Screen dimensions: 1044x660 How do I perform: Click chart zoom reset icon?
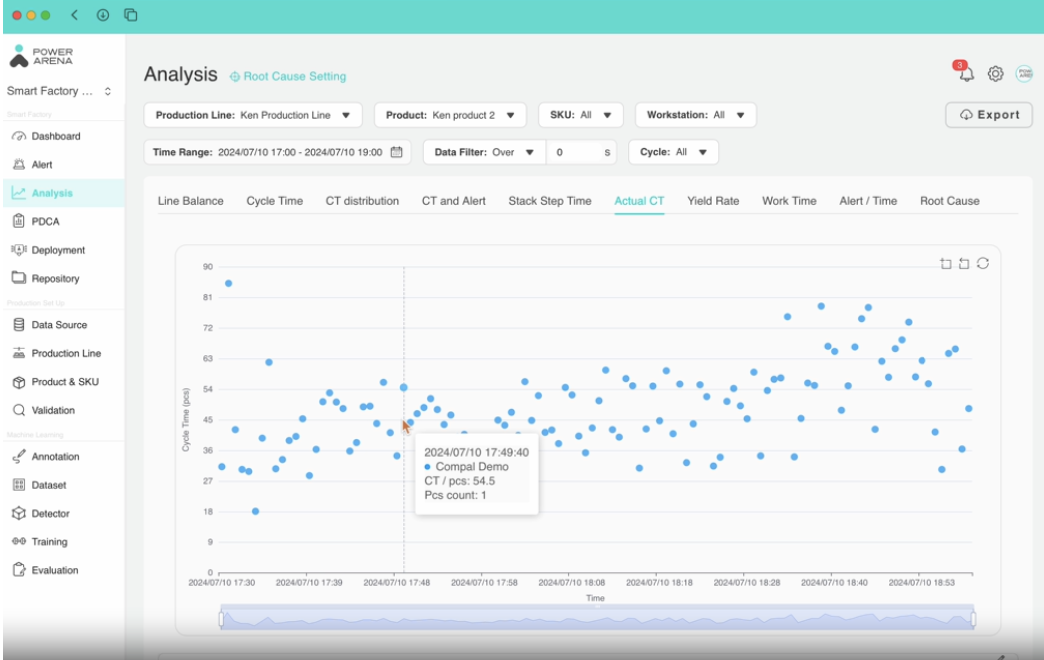coord(963,264)
